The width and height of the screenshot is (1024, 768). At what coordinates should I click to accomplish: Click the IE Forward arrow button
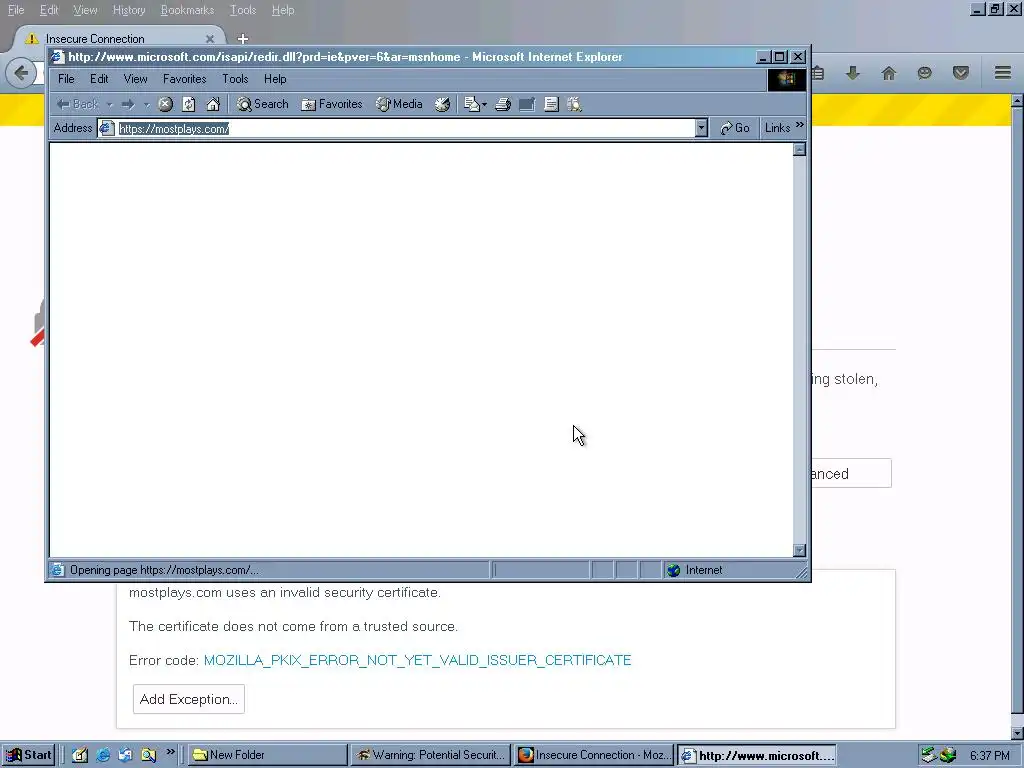tap(128, 104)
